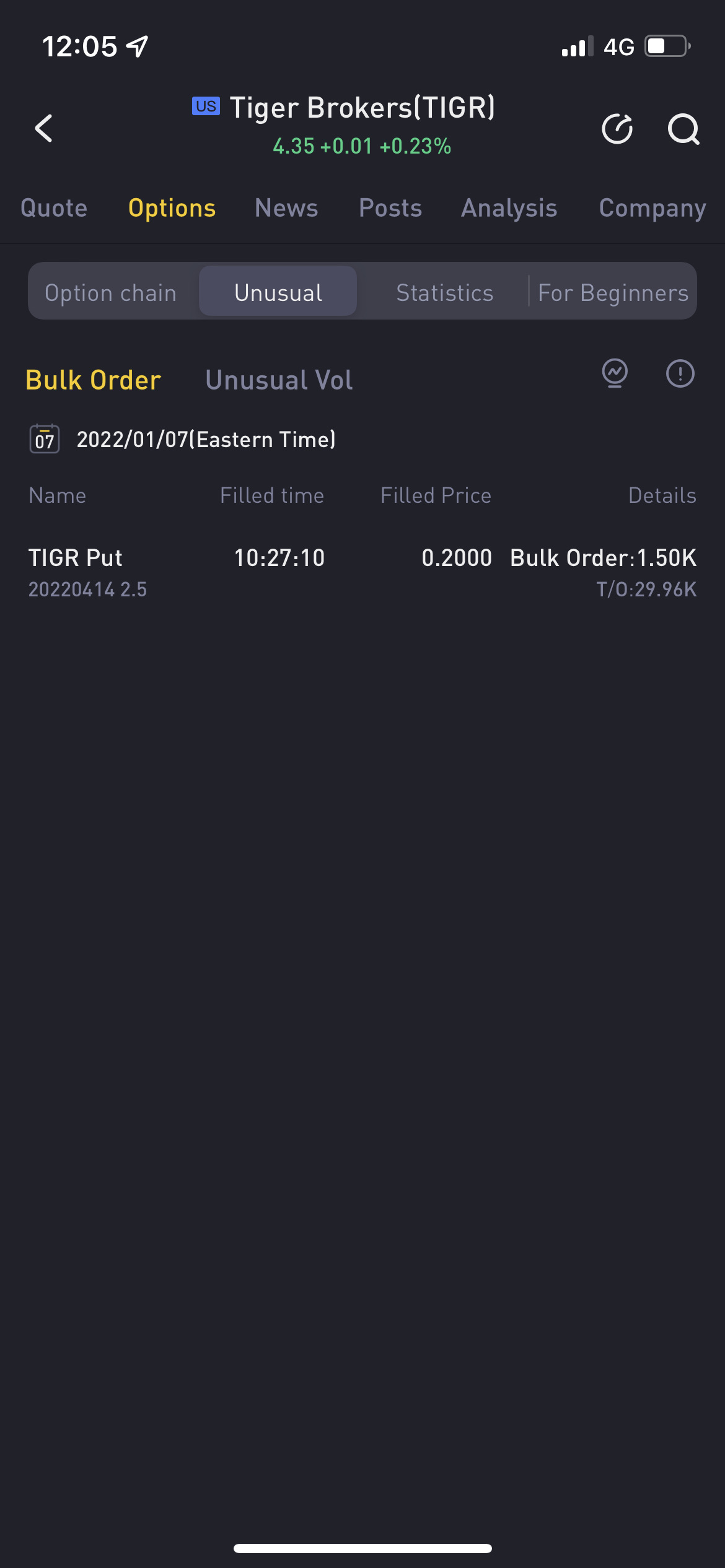Select the Analysis tab

509,208
